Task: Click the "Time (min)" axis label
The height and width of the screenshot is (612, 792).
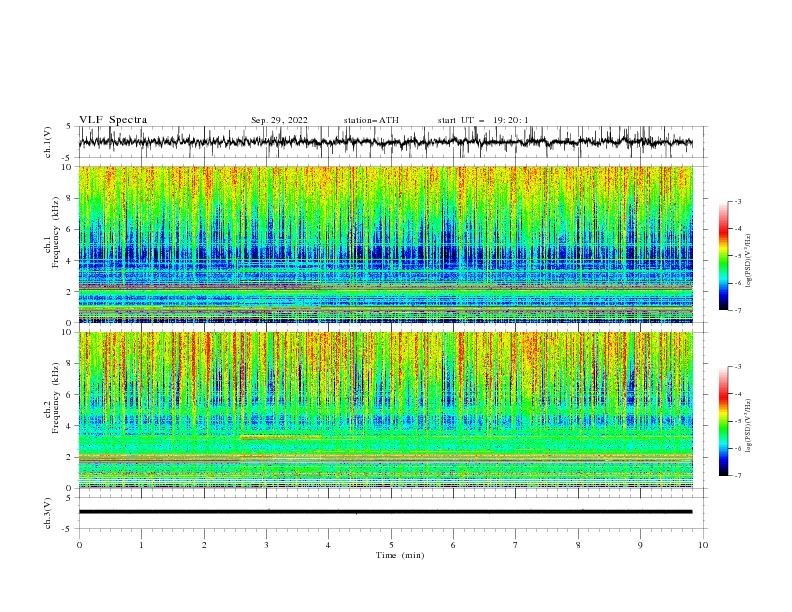Action: coord(400,555)
